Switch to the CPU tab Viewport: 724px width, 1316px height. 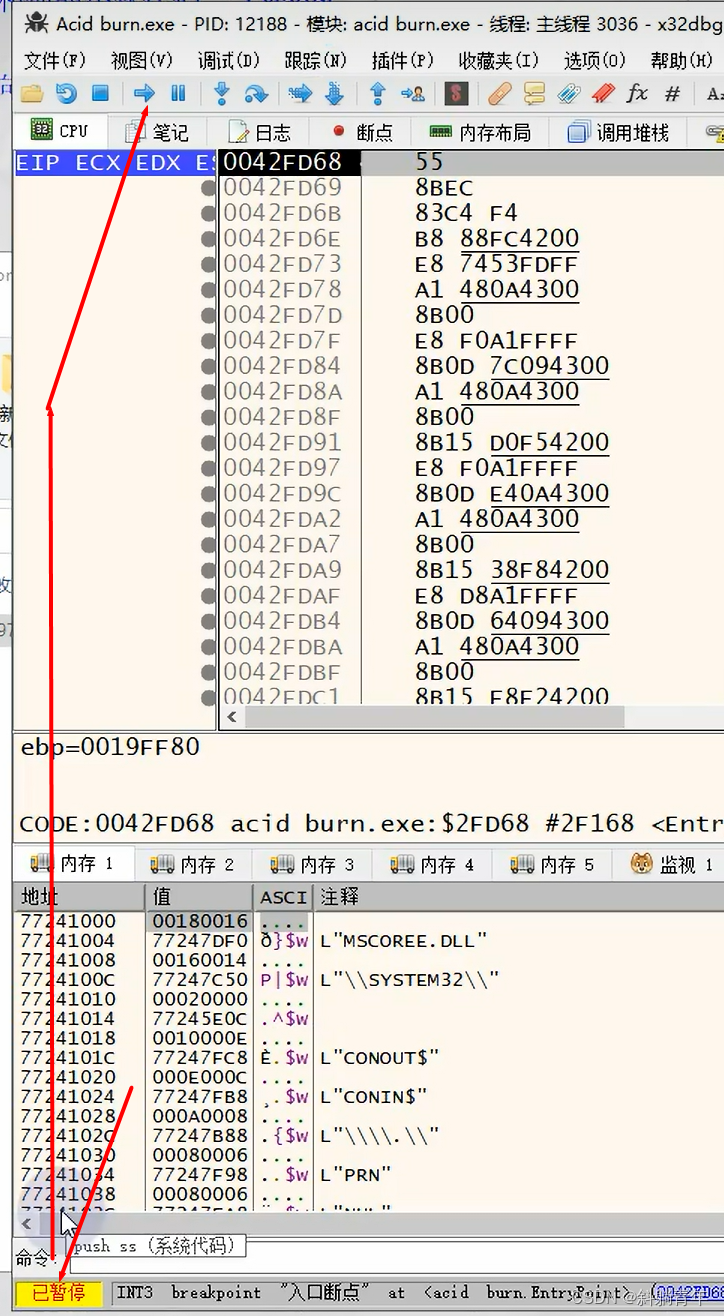[x=60, y=131]
